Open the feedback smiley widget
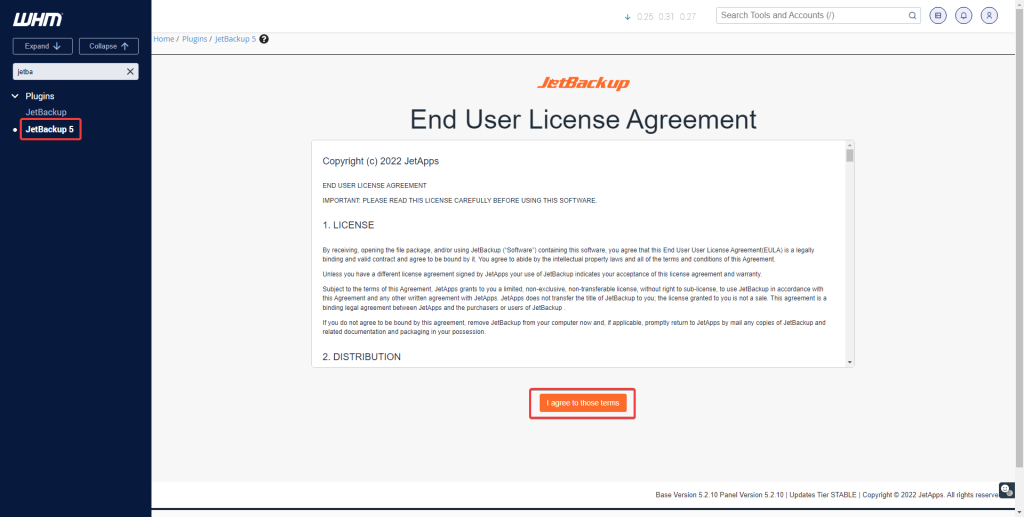This screenshot has height=517, width=1024. [x=1007, y=490]
